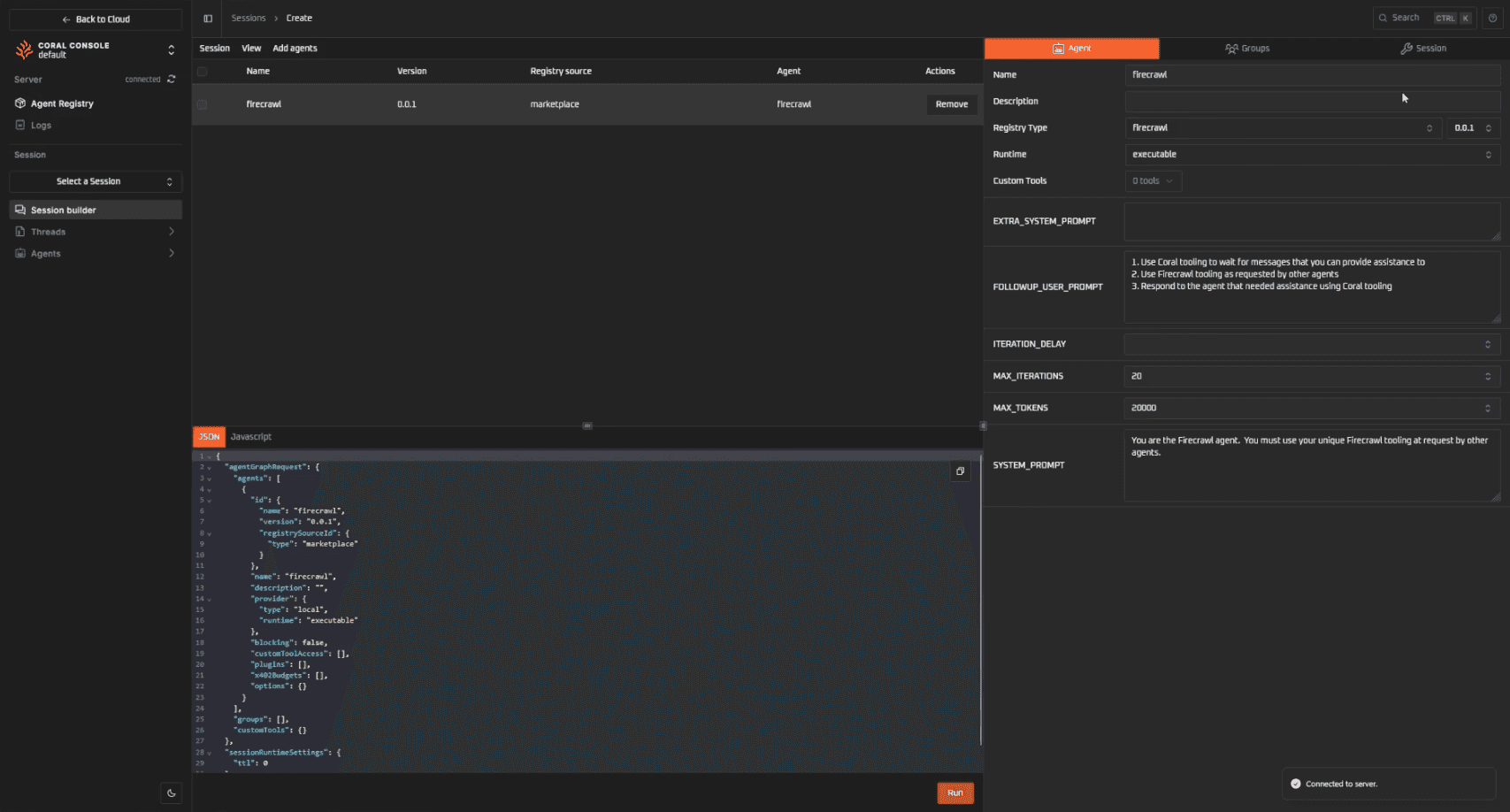Click the horizontal panel resize handle above JSON
The height and width of the screenshot is (812, 1510).
(587, 425)
